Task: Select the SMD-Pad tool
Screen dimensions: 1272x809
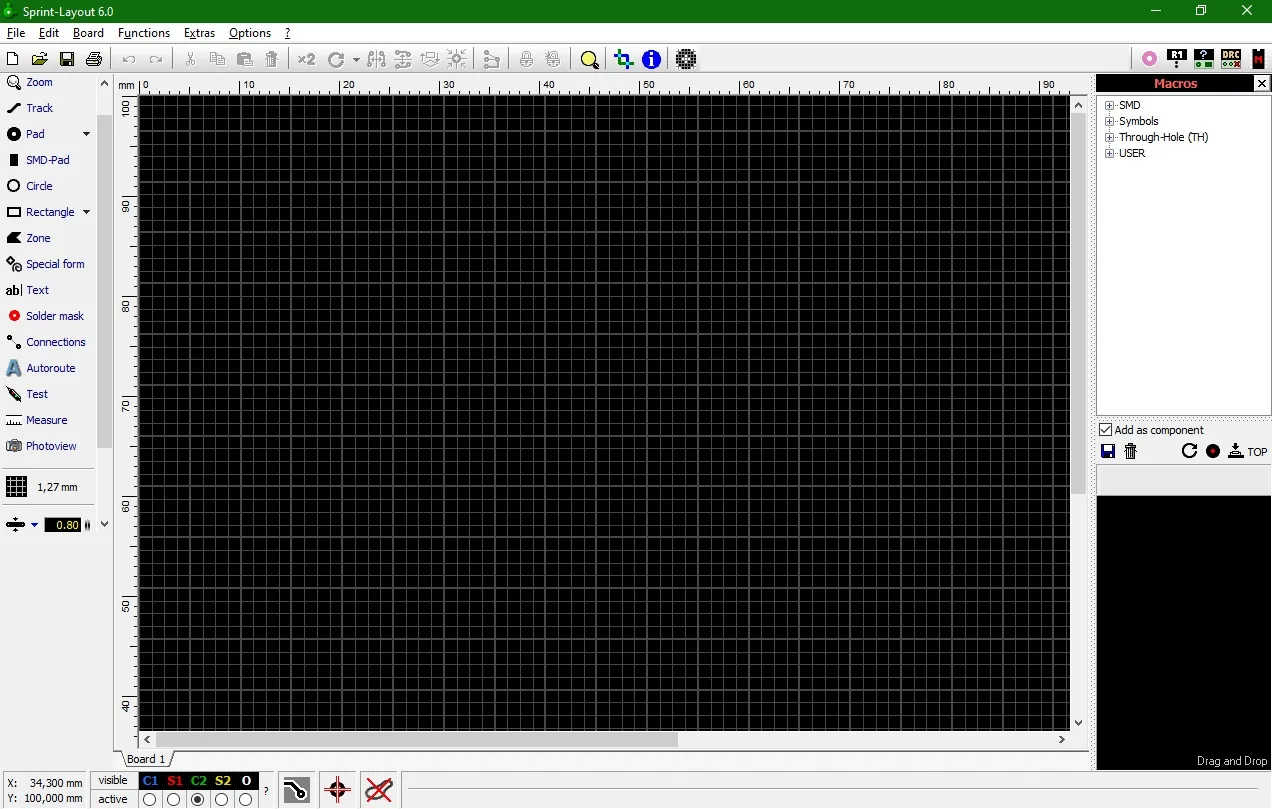Action: (38, 160)
